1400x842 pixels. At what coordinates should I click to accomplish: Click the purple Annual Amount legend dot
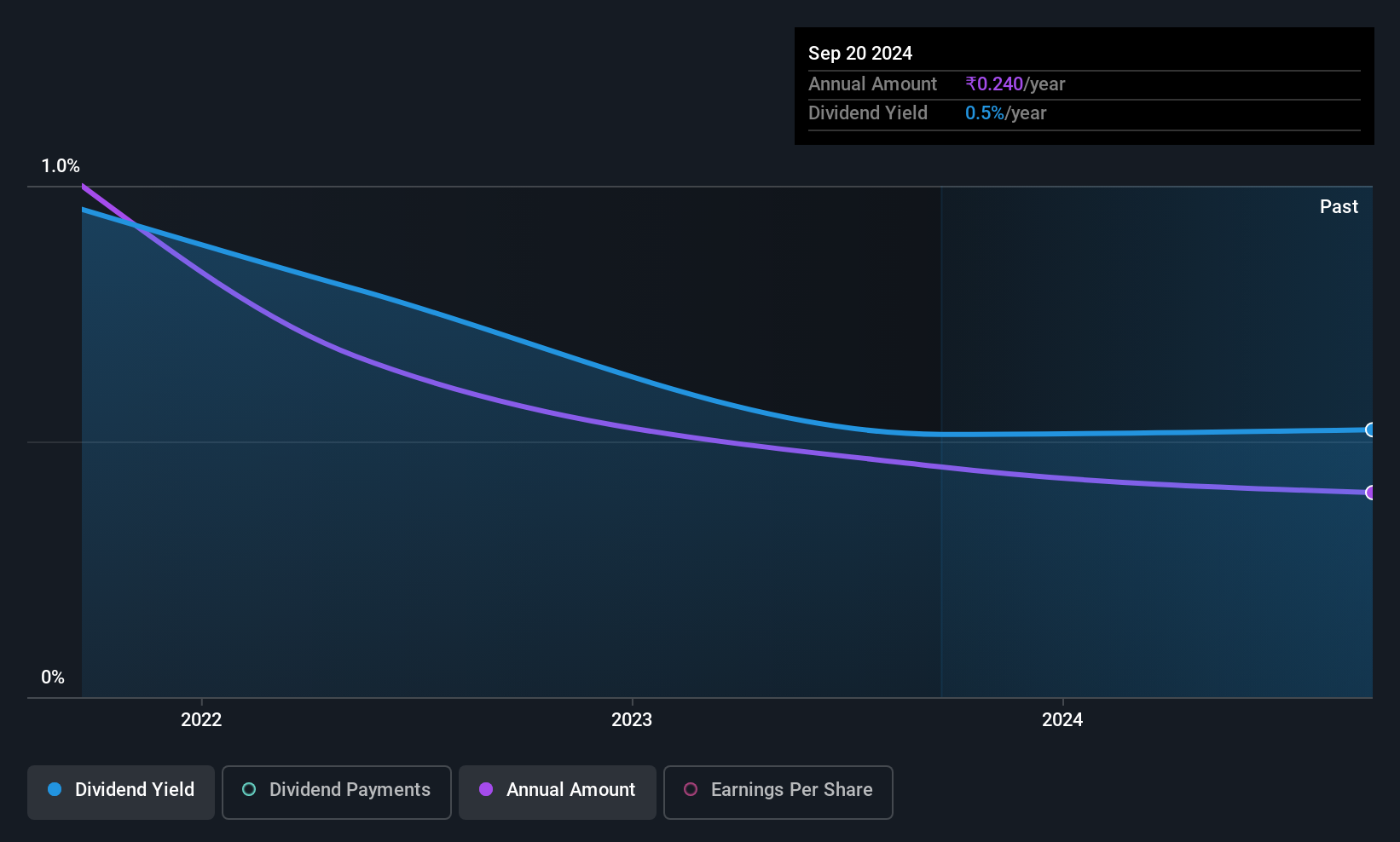486,789
